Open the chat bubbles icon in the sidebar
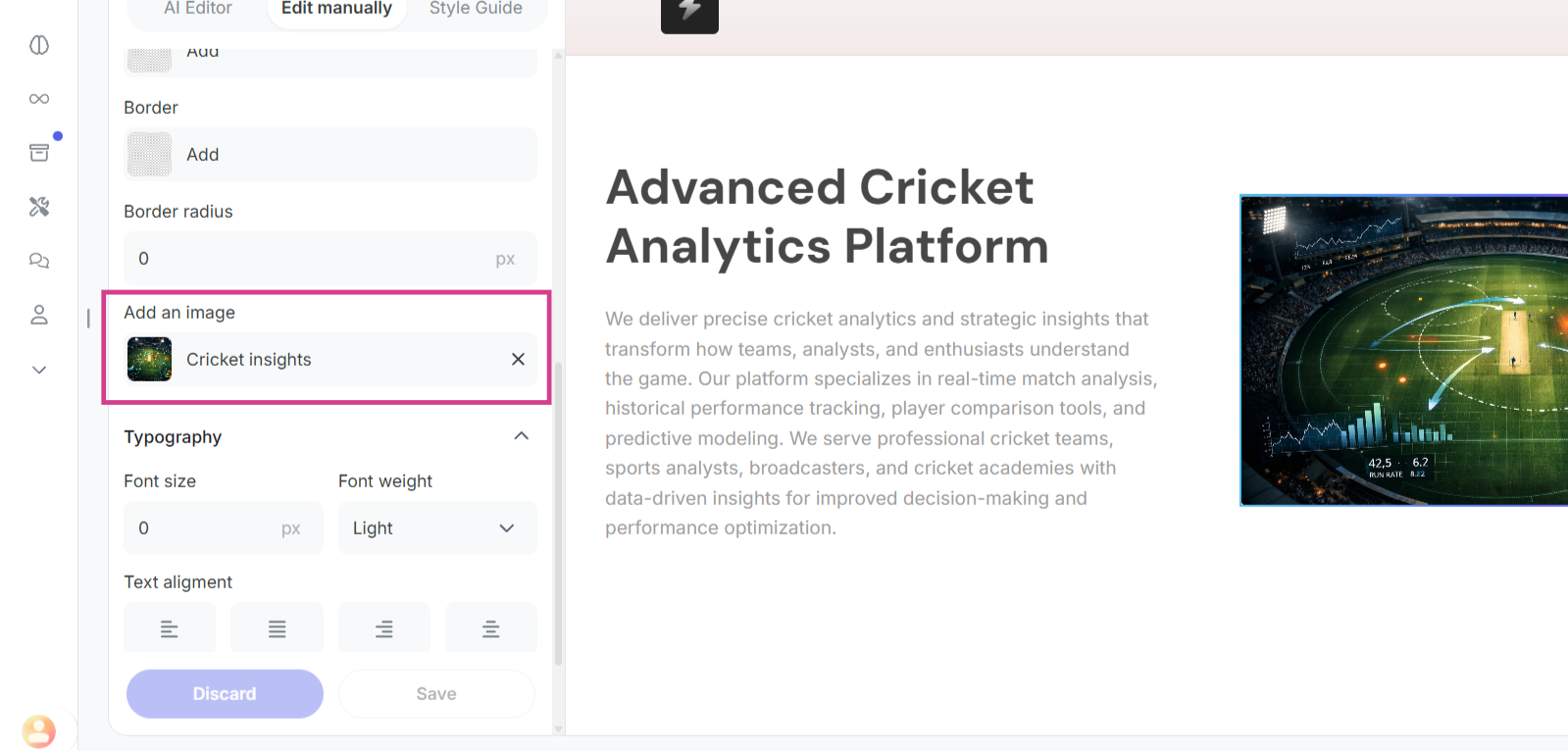Screen dimensions: 1568x751 (x=39, y=261)
